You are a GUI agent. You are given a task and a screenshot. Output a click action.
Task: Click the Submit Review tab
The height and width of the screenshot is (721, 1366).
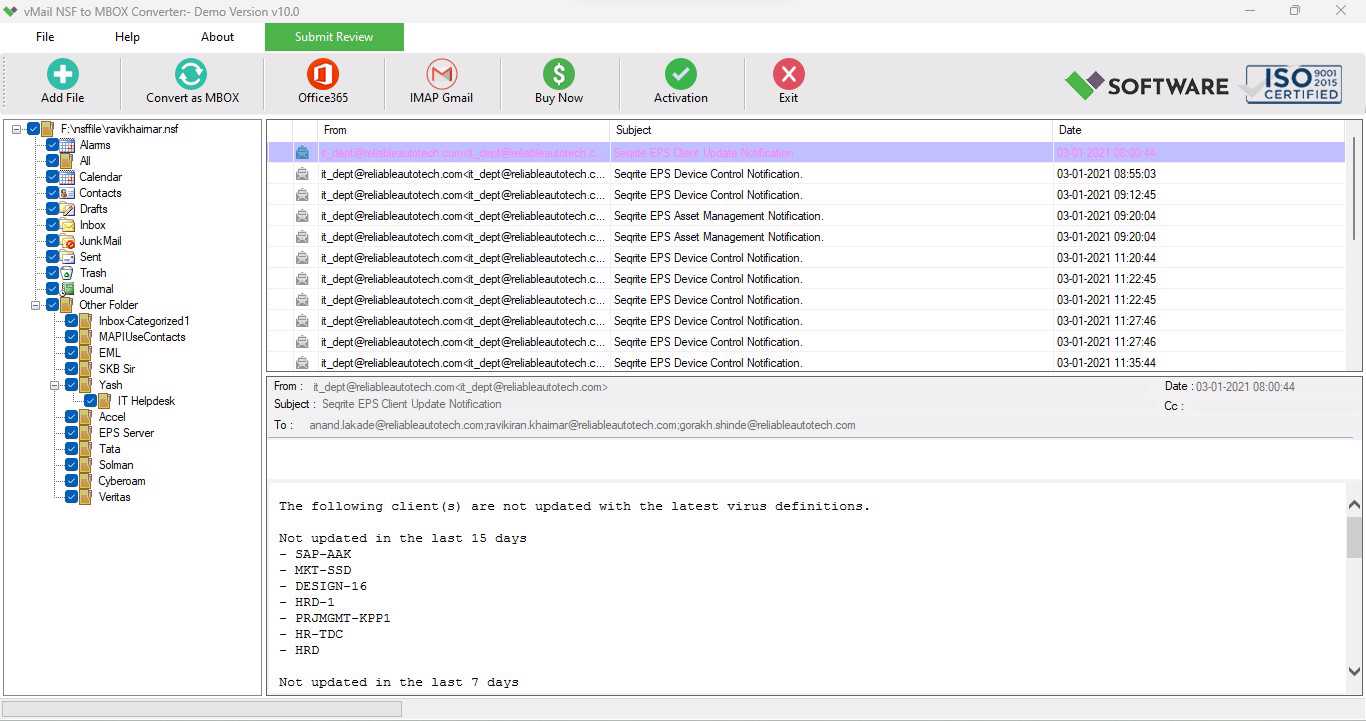(x=334, y=37)
